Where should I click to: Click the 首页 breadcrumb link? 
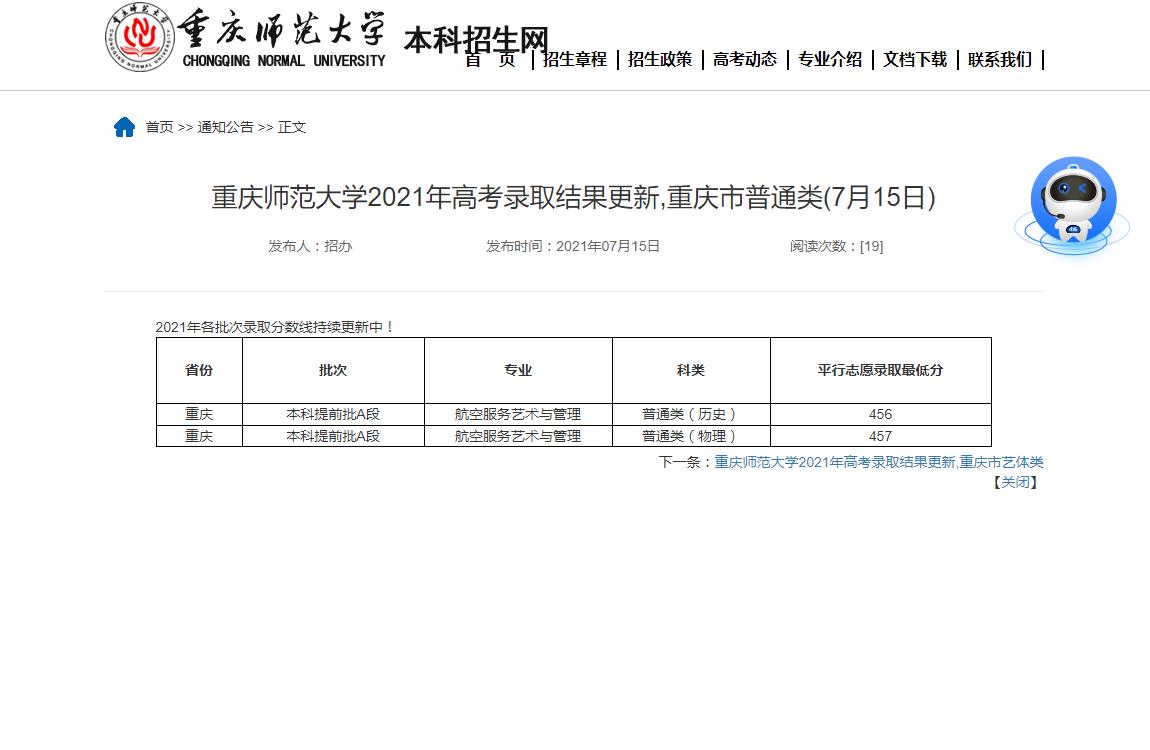coord(159,127)
